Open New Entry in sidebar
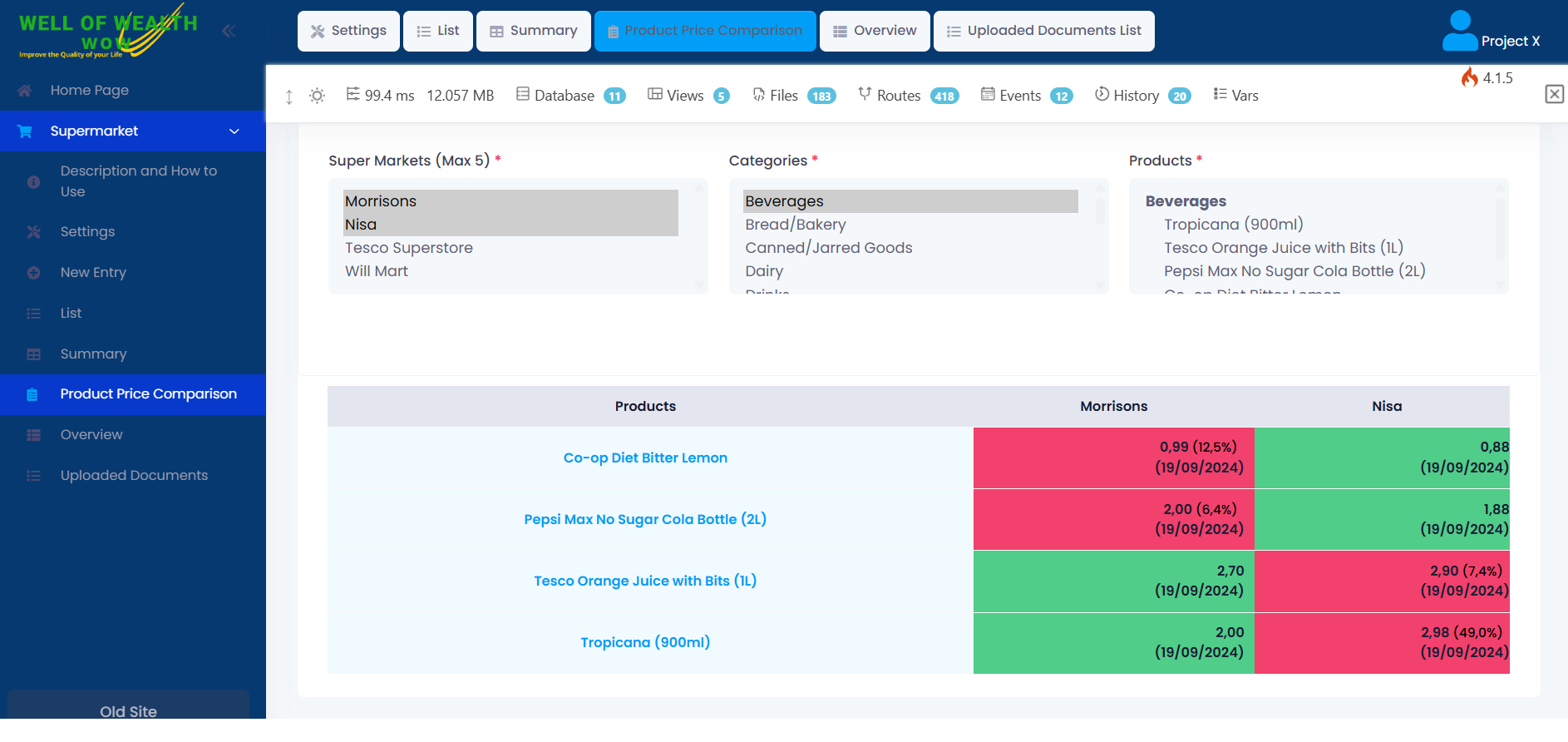This screenshot has height=742, width=1568. point(93,272)
